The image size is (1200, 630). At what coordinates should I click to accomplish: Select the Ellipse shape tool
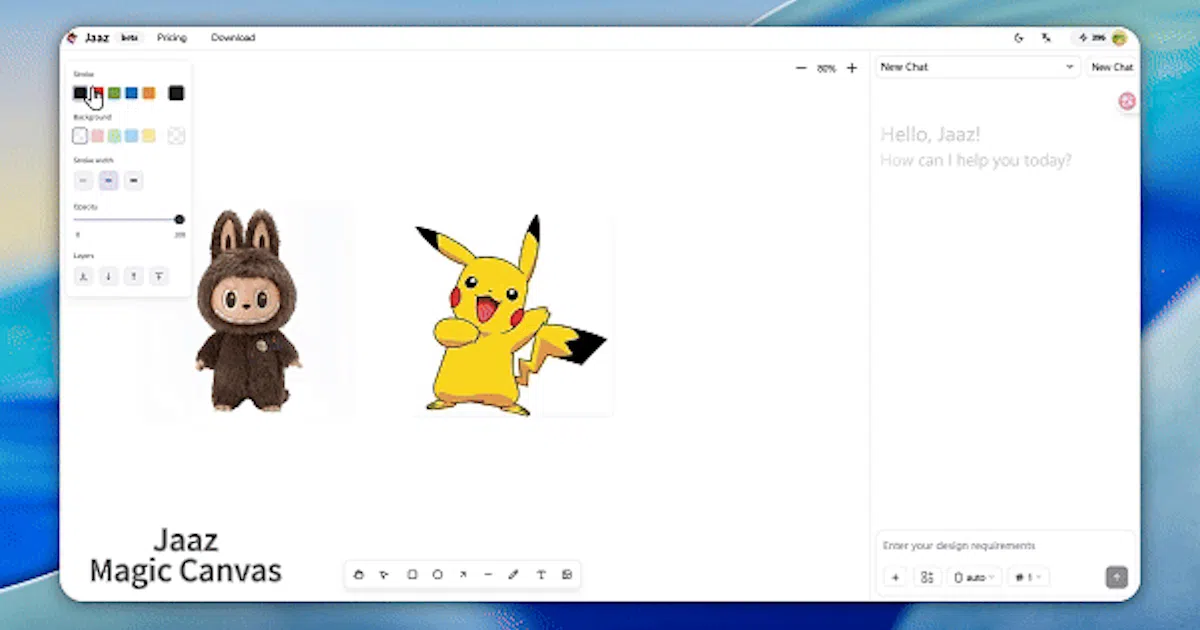437,575
